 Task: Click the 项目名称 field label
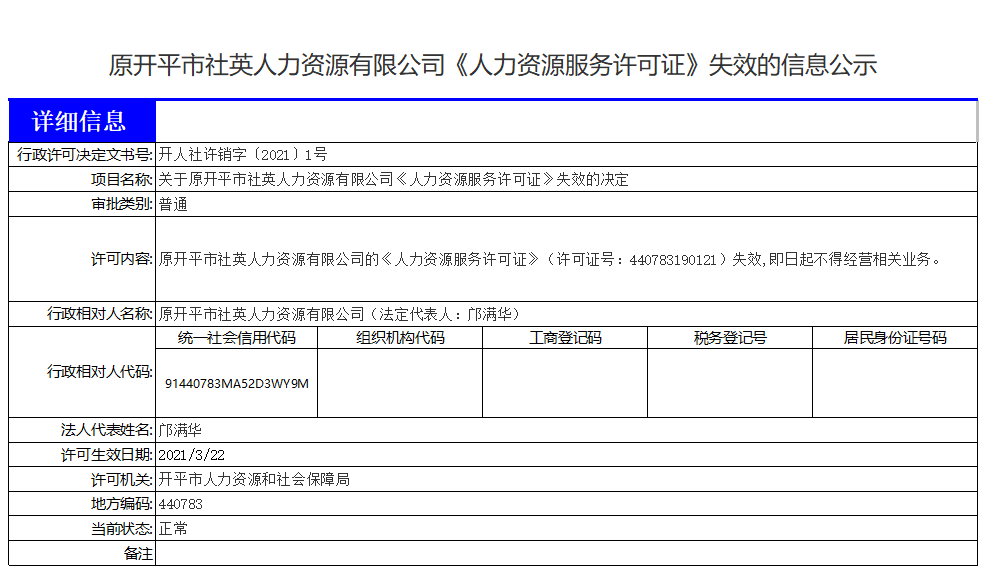coord(121,180)
